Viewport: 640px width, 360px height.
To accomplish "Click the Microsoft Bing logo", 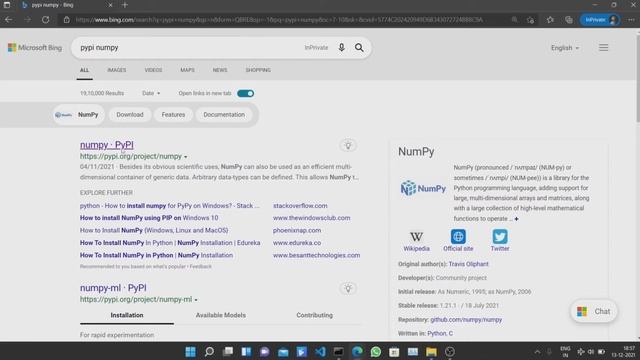I will [35, 47].
